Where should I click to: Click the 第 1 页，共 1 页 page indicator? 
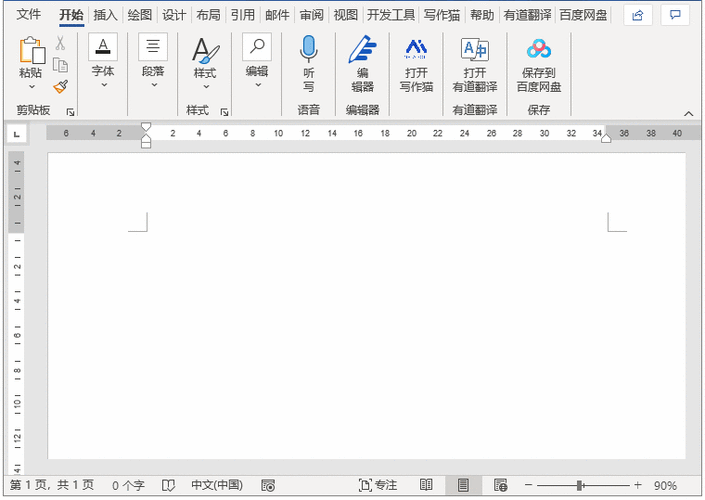52,485
